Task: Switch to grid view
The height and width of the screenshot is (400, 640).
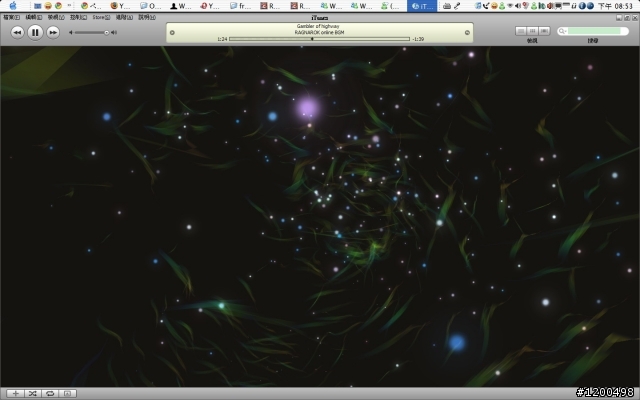Action: coord(532,31)
